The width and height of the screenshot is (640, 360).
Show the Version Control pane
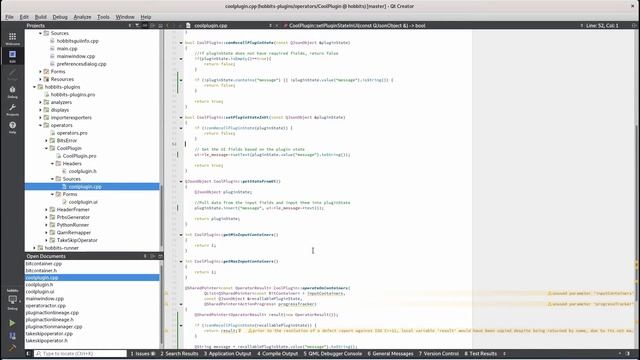(439, 353)
